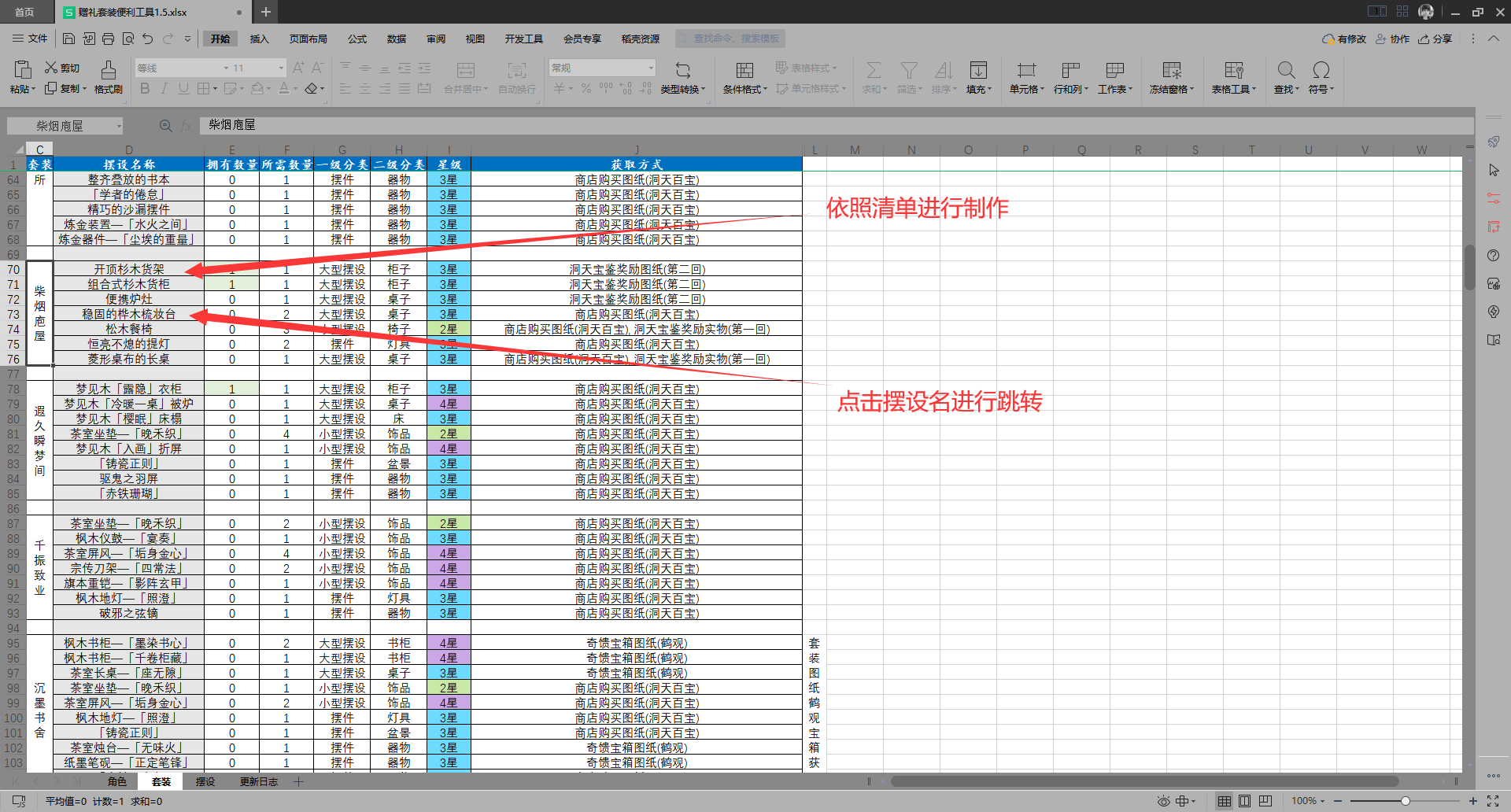Viewport: 1511px width, 812px height.
Task: Click the Symbol (符号) icon
Action: (x=1321, y=70)
